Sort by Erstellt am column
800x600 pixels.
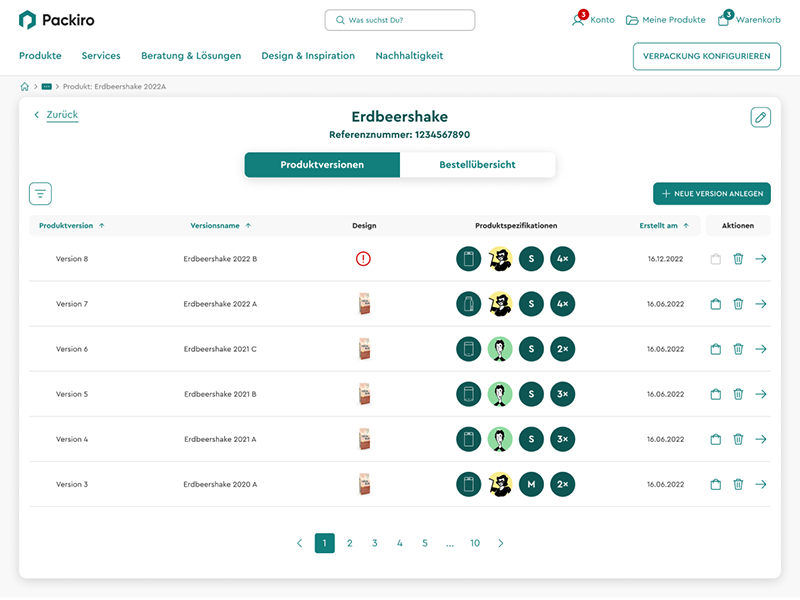pos(663,226)
